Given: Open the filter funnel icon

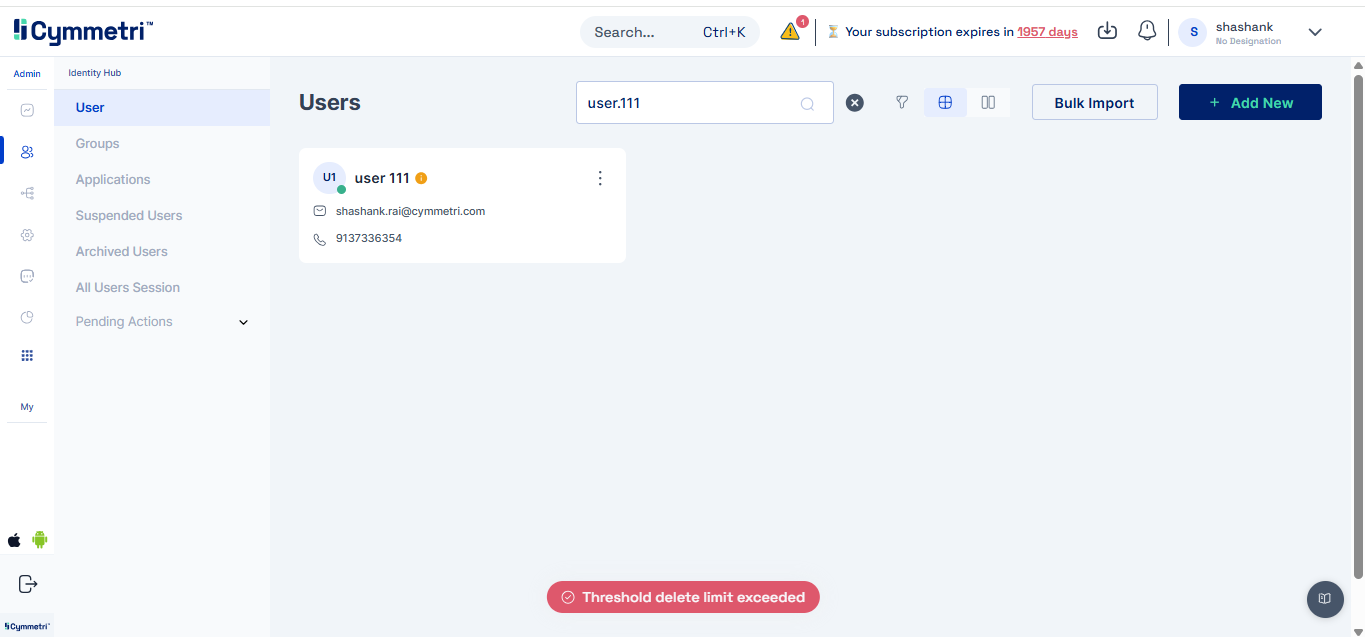Looking at the screenshot, I should click(902, 102).
